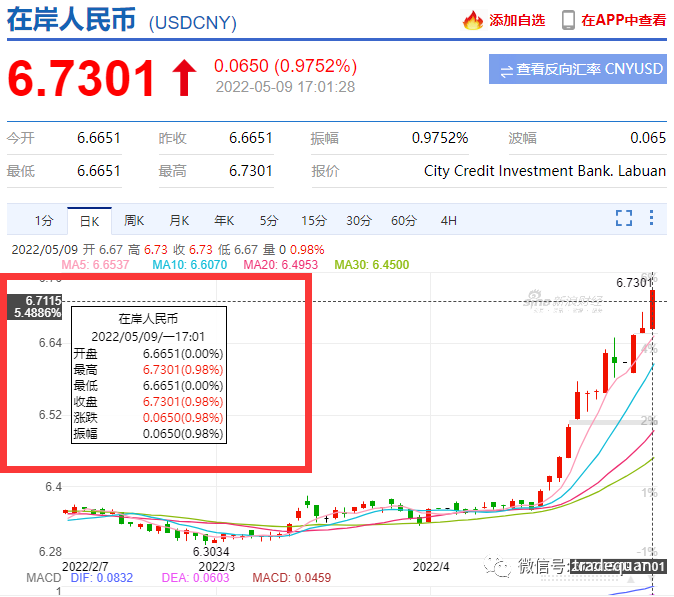Open 在APP中查看 link
Viewport: 674px width, 597px height.
(x=623, y=20)
